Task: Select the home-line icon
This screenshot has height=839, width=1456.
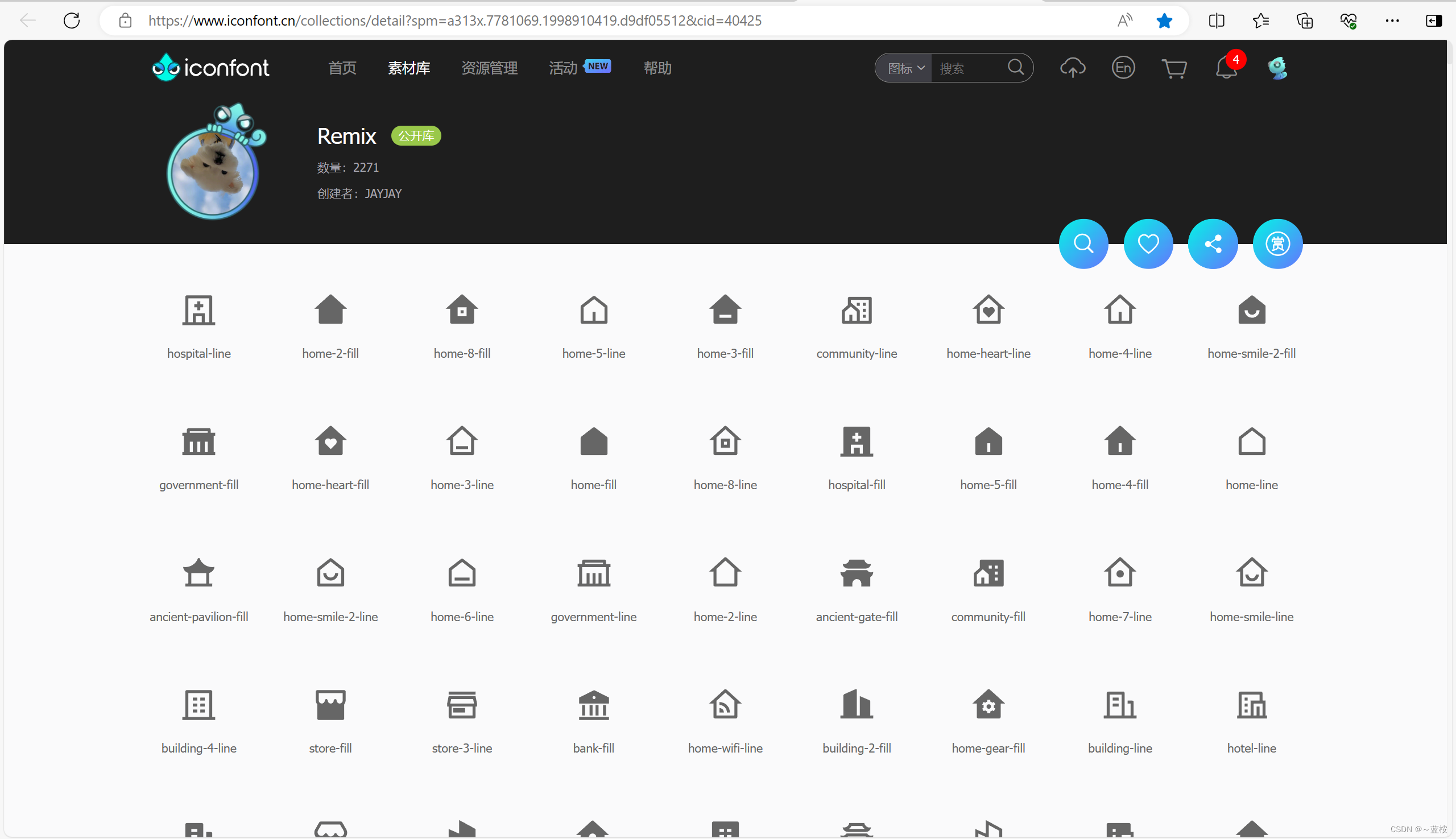Action: click(x=1251, y=441)
